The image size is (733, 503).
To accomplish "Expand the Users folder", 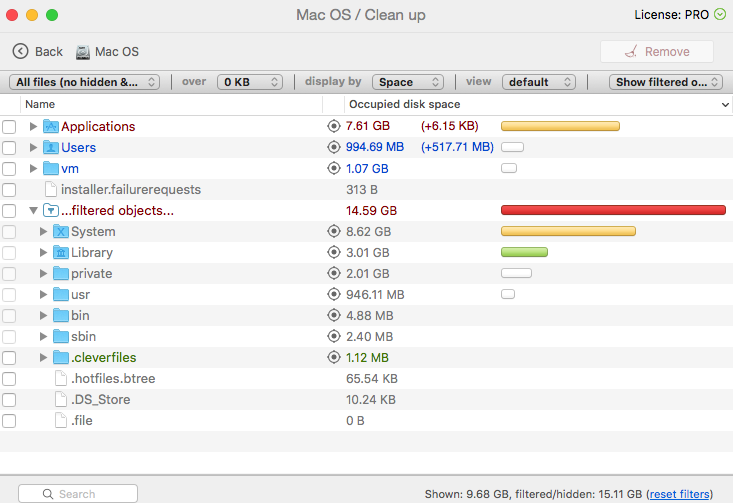I will pos(33,147).
